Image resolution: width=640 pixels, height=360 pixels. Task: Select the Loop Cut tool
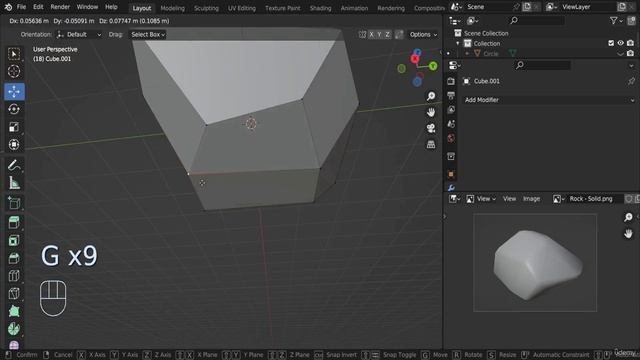pyautogui.click(x=14, y=276)
